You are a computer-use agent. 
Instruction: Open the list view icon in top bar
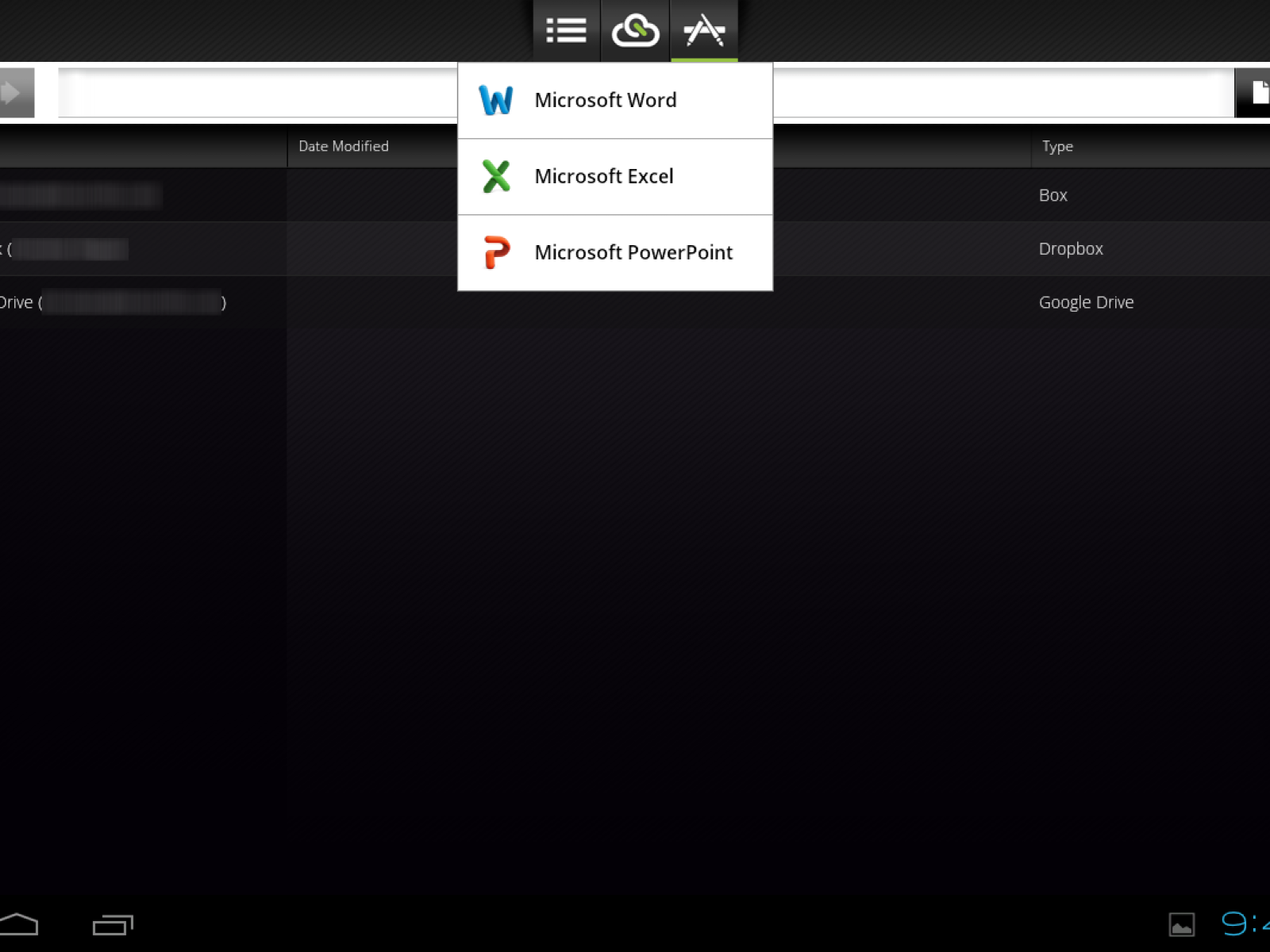[566, 30]
